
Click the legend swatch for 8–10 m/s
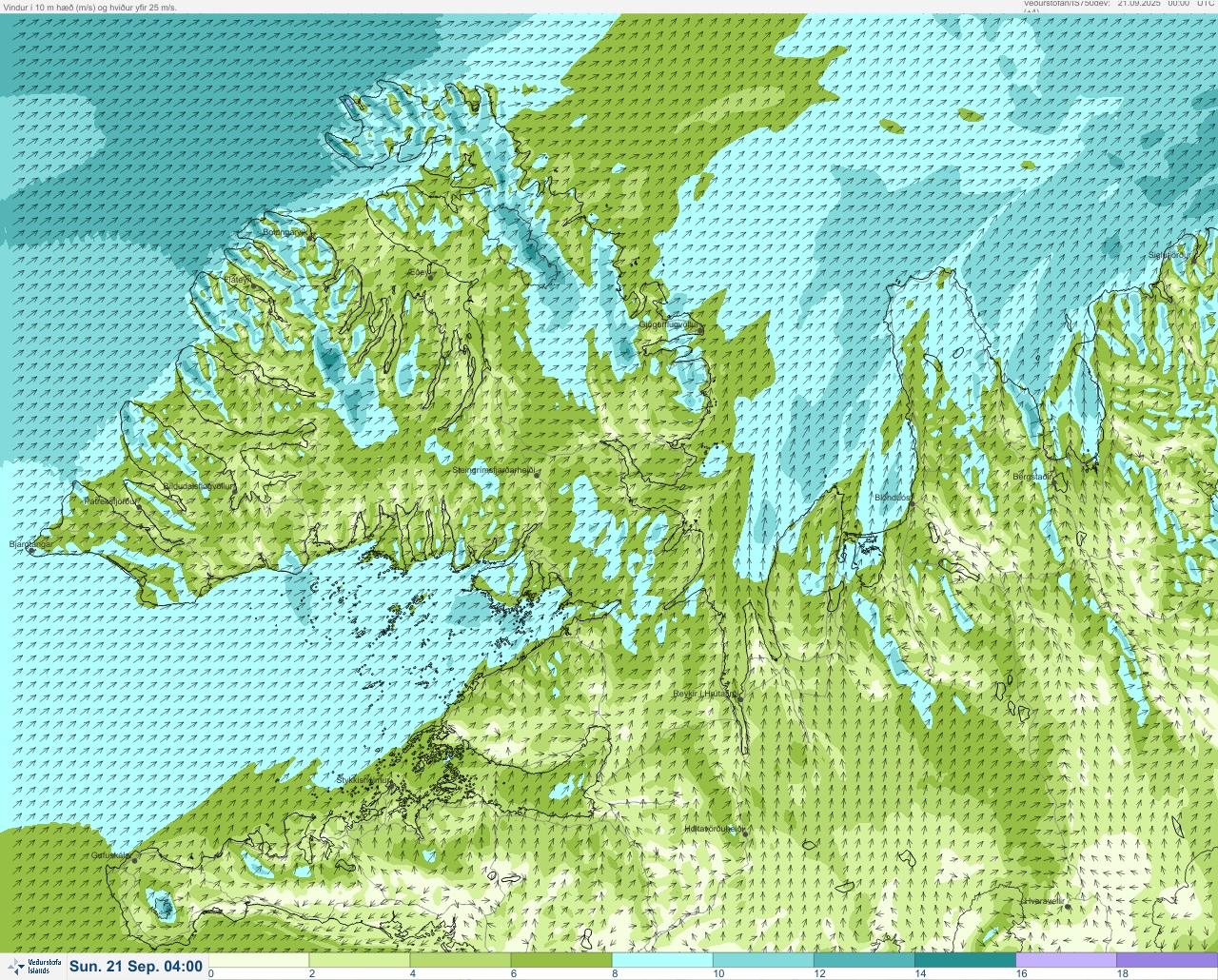(x=662, y=960)
